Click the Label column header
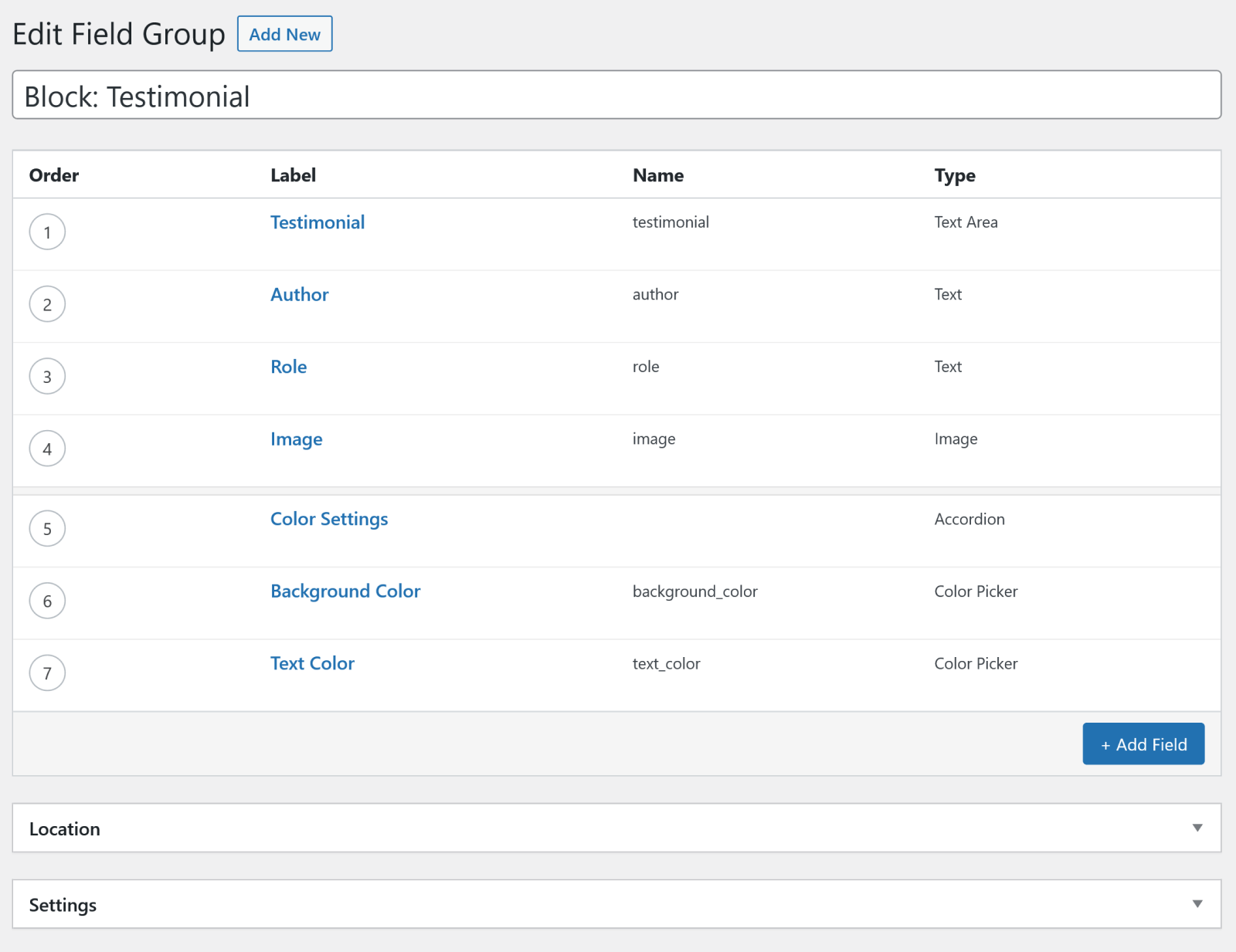 293,175
